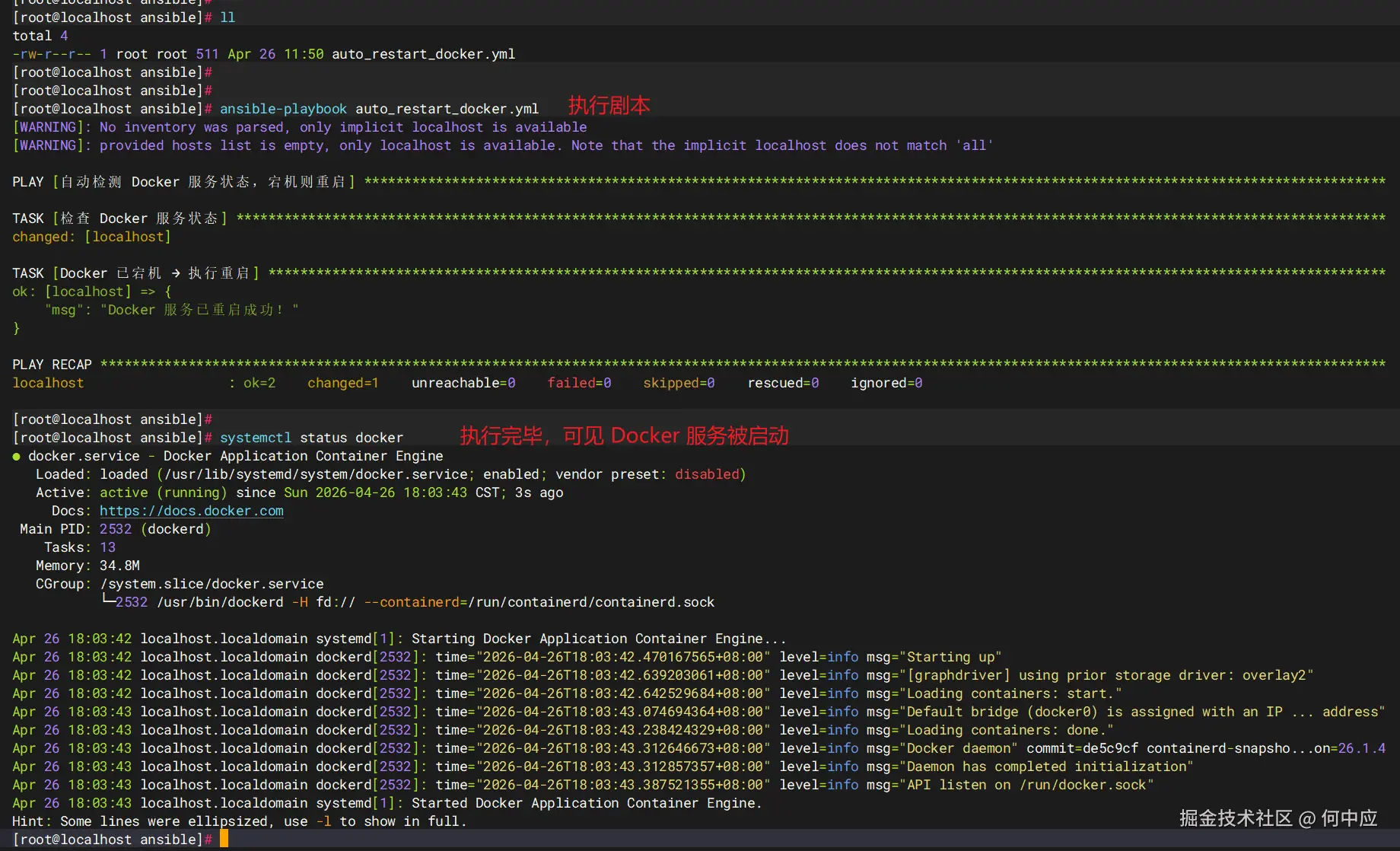
Task: Select the file permissions '-rw-r--r--'
Action: tap(52, 54)
